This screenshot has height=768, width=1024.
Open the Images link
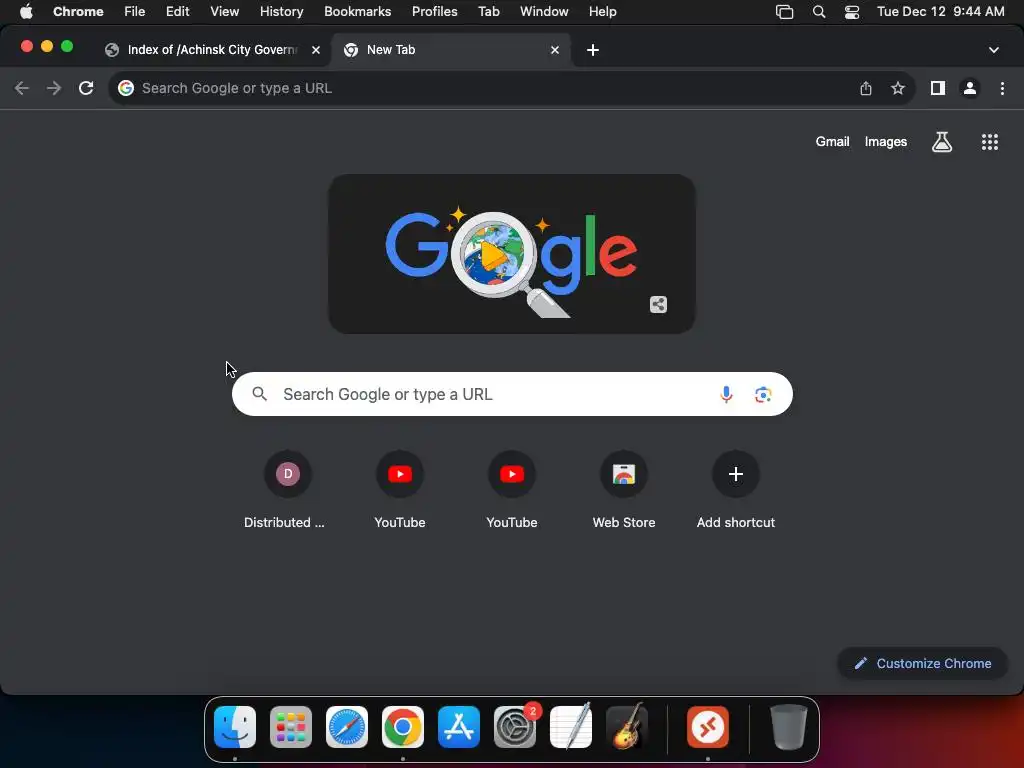click(x=886, y=142)
